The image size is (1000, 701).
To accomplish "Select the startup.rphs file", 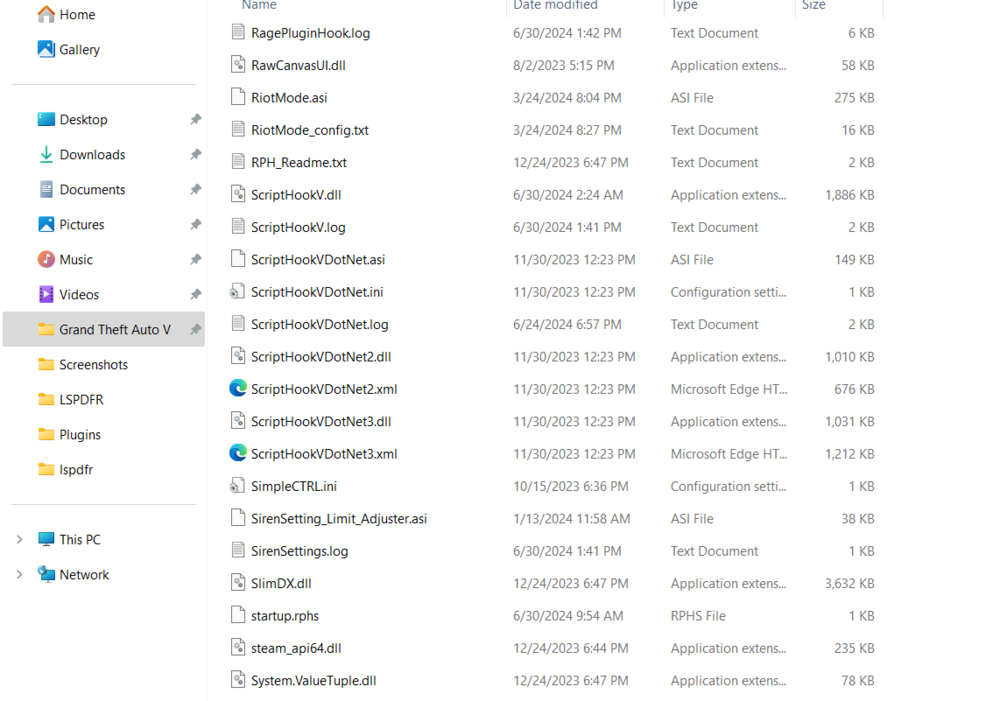I will pos(286,615).
